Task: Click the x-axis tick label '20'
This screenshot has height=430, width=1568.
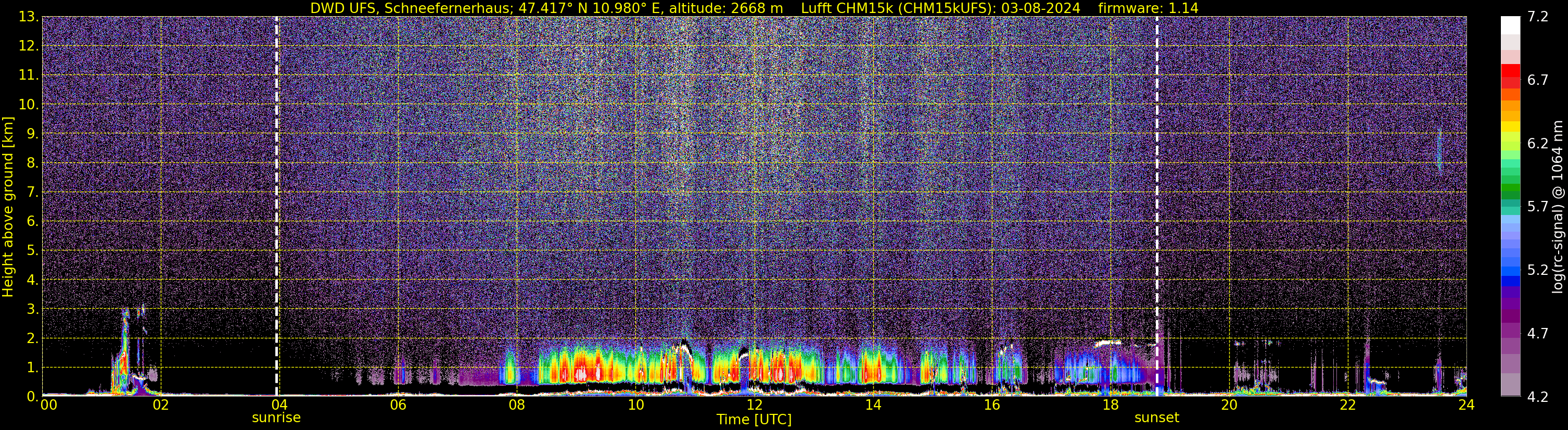Action: pyautogui.click(x=1229, y=405)
